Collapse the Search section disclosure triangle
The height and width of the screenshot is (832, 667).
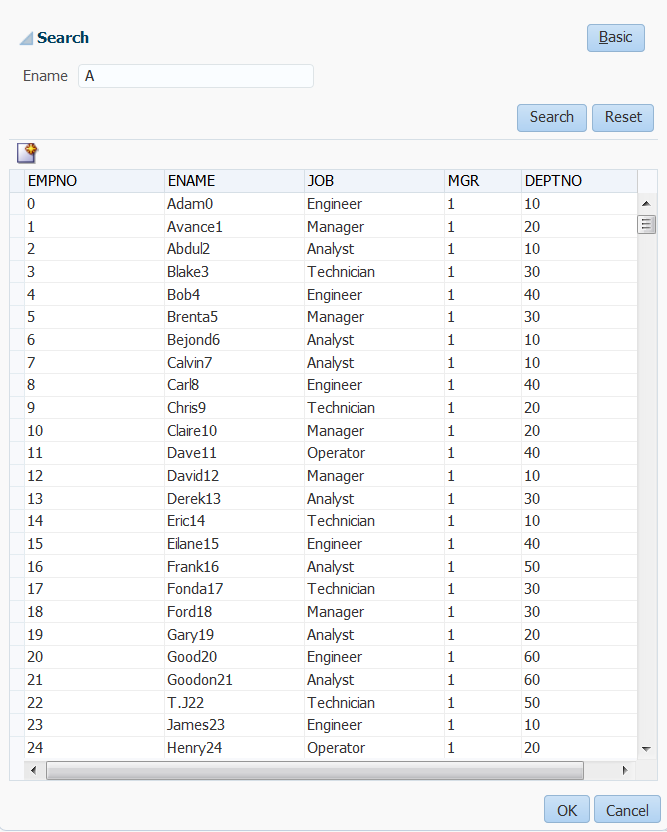26,39
